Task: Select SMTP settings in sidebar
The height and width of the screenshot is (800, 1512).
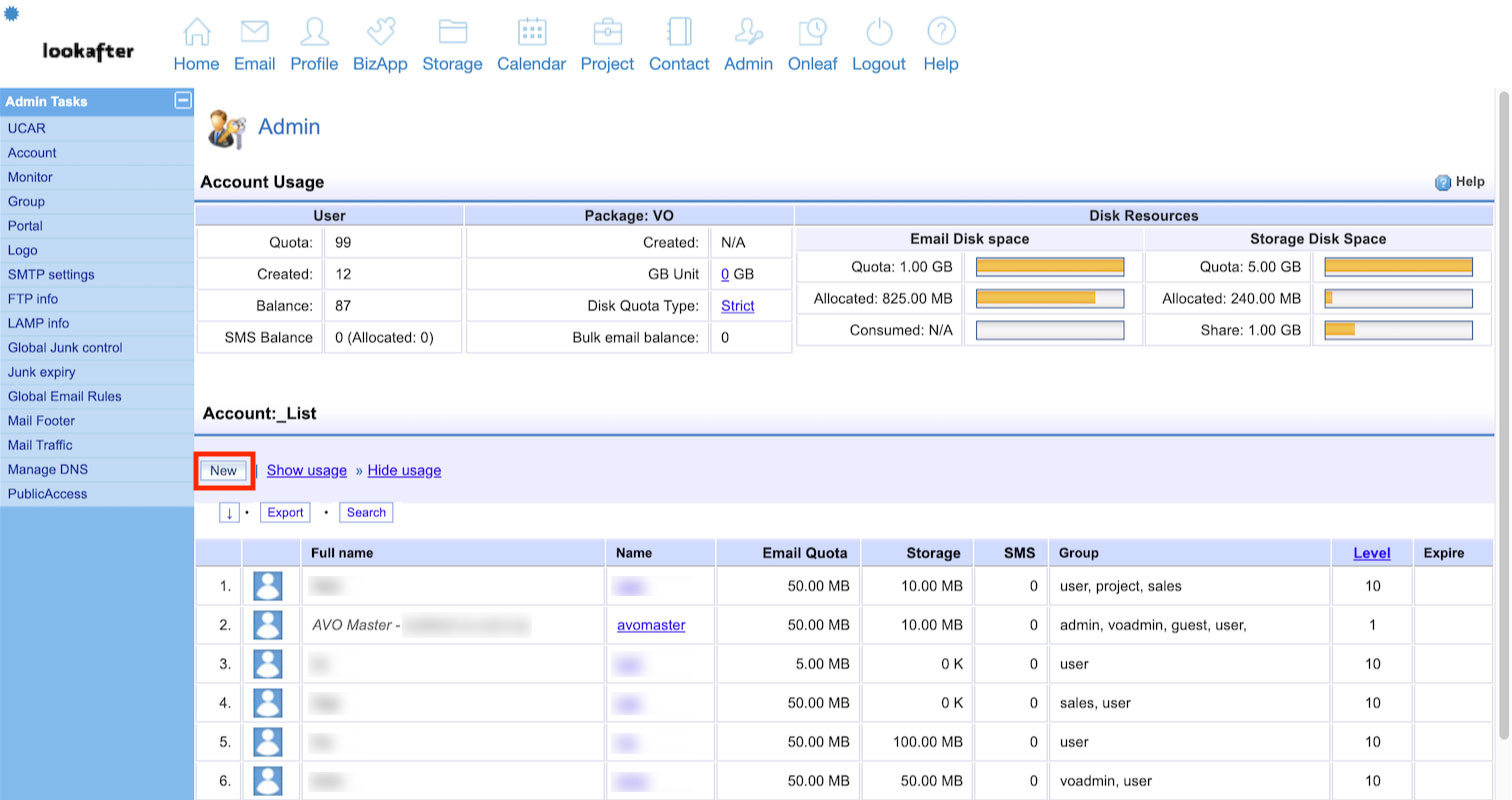Action: 51,275
